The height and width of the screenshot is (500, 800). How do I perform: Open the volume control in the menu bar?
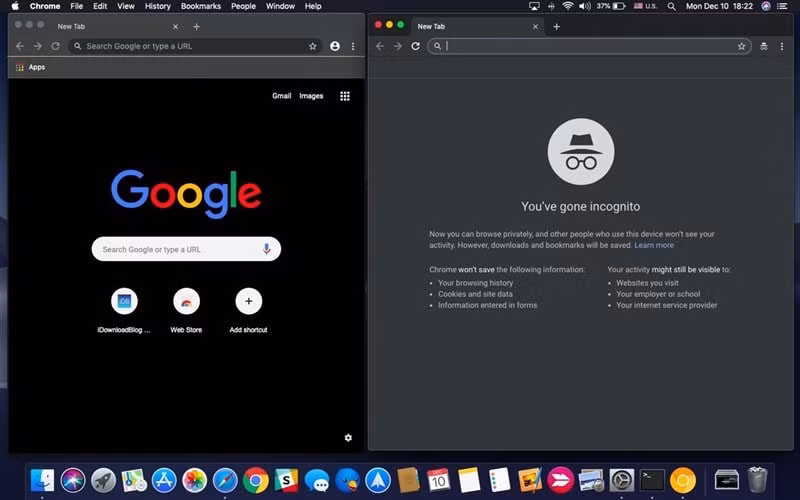(585, 6)
